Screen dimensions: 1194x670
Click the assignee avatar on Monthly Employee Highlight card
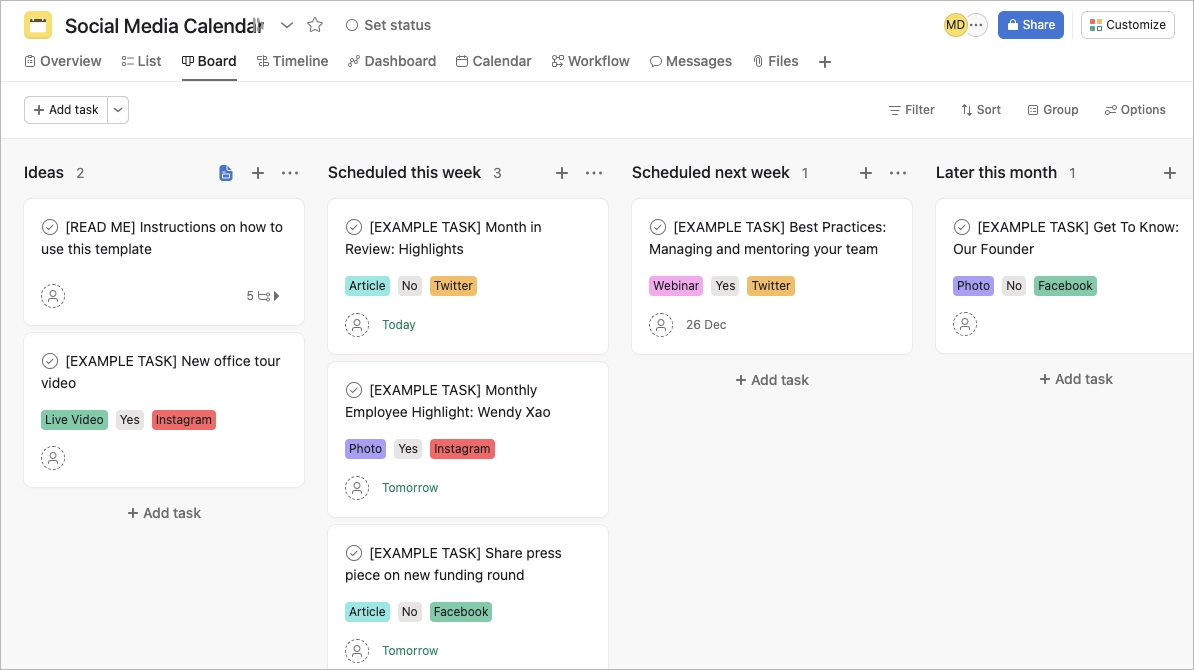357,488
